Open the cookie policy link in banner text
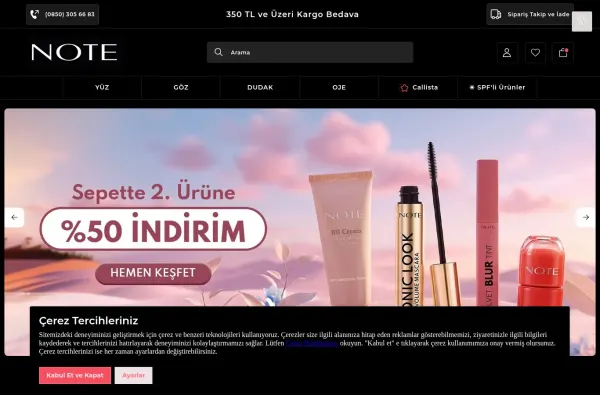Screen dimensions: 600x395 [311, 343]
